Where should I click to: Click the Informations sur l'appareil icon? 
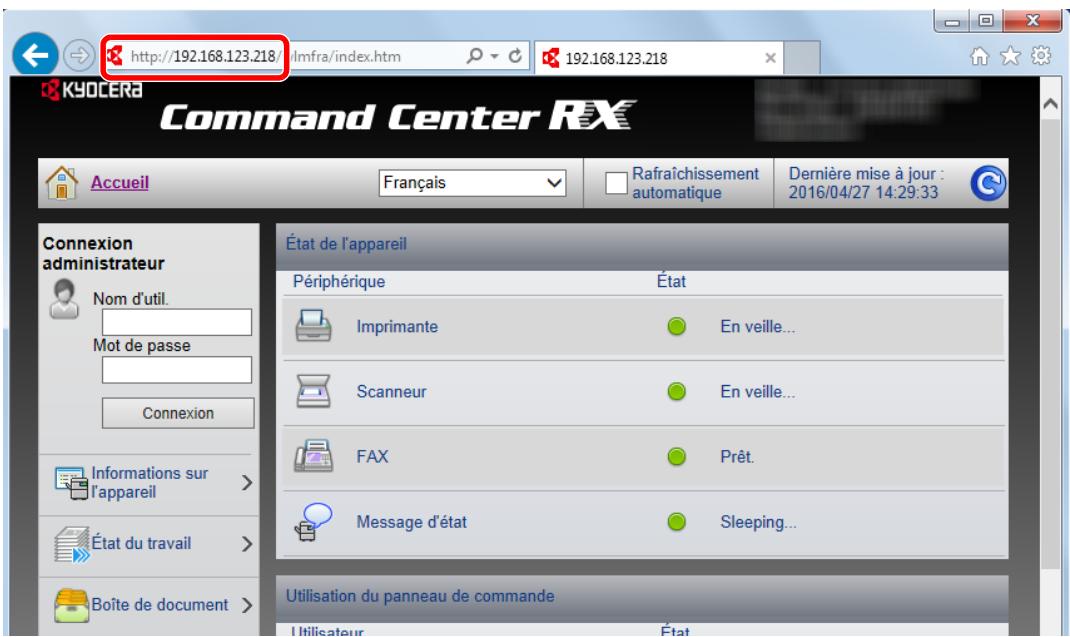click(x=72, y=483)
